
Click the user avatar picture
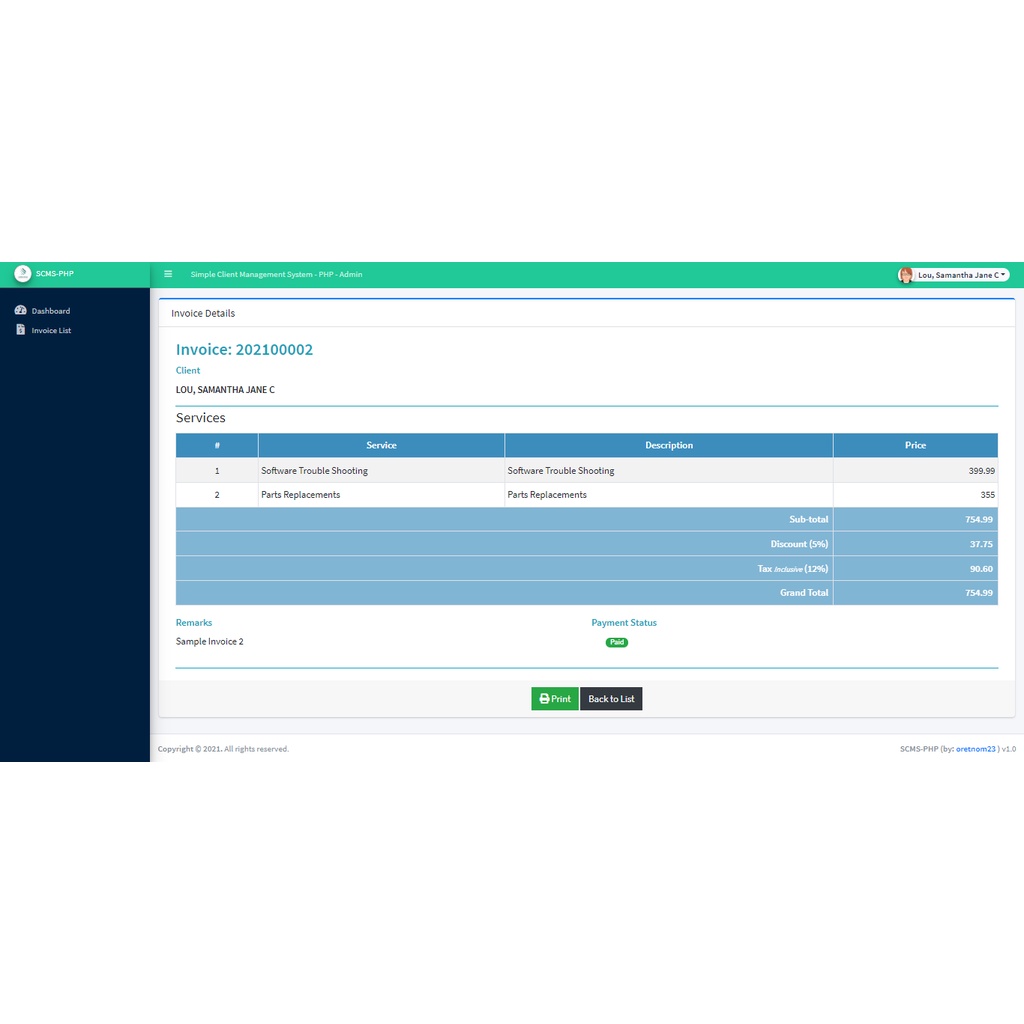point(905,275)
